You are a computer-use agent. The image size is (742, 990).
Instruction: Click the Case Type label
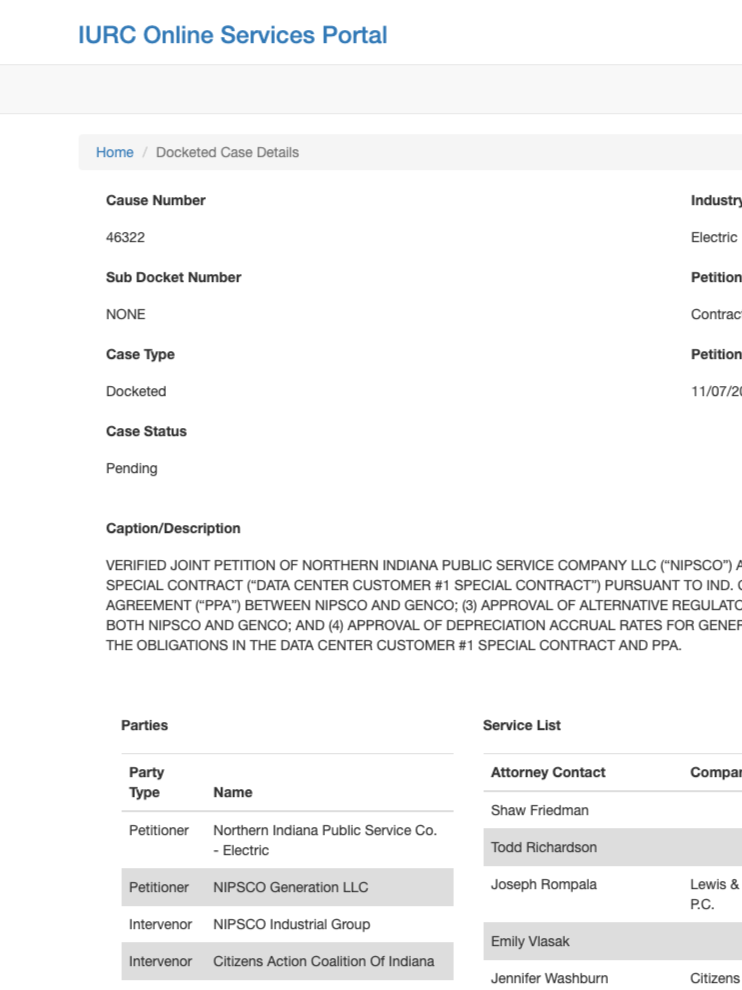point(140,354)
